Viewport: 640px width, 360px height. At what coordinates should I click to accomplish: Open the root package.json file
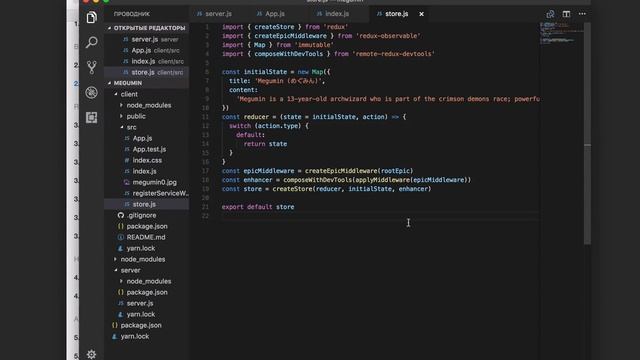tap(147, 326)
